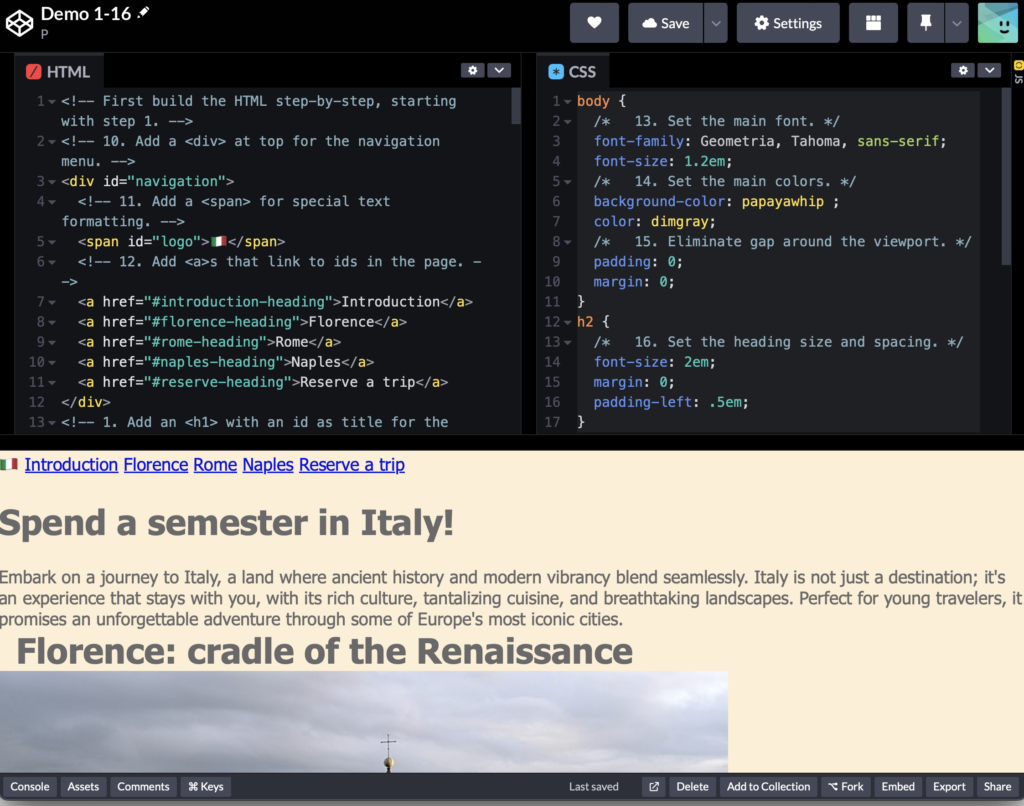This screenshot has width=1024, height=806.
Task: Click the dimgray color value in CSS
Action: coord(679,222)
